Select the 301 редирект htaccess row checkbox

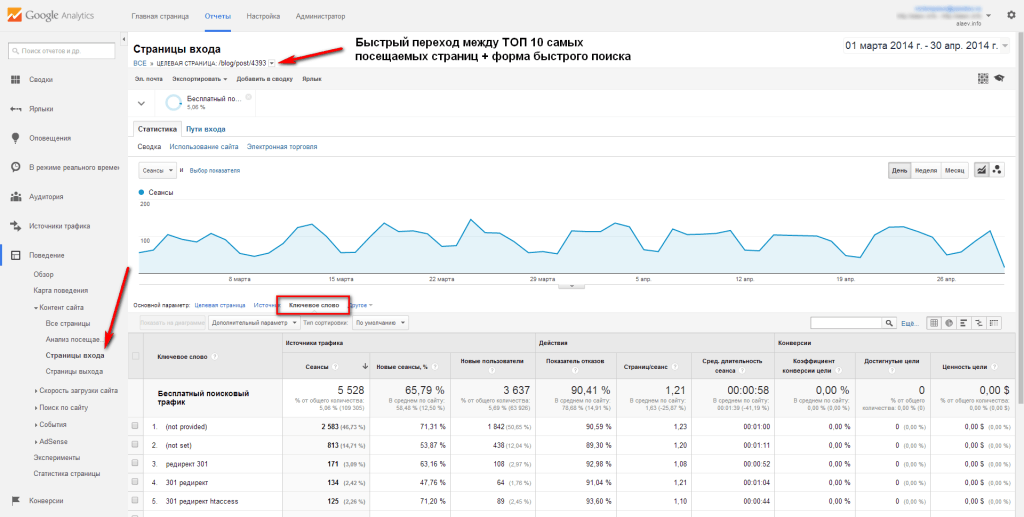click(x=135, y=502)
